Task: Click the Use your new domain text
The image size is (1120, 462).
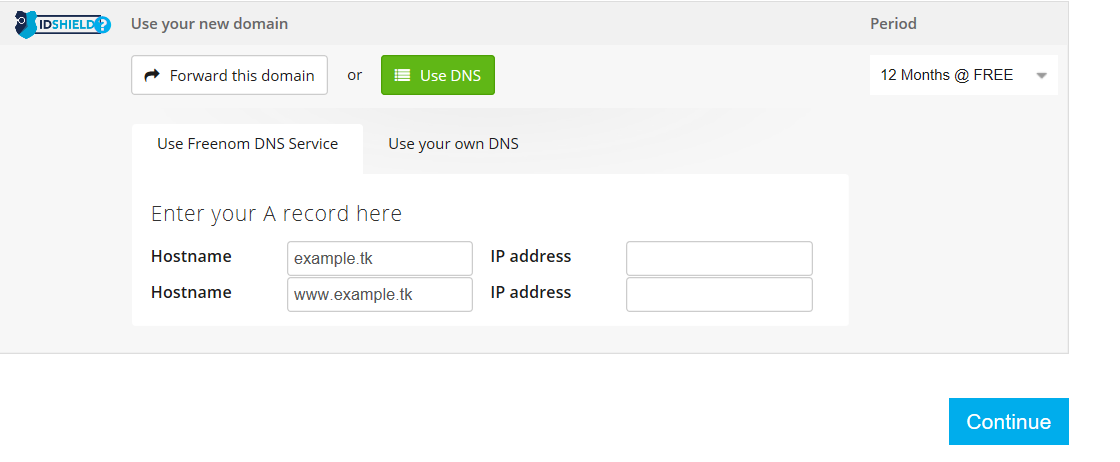Action: click(x=209, y=23)
